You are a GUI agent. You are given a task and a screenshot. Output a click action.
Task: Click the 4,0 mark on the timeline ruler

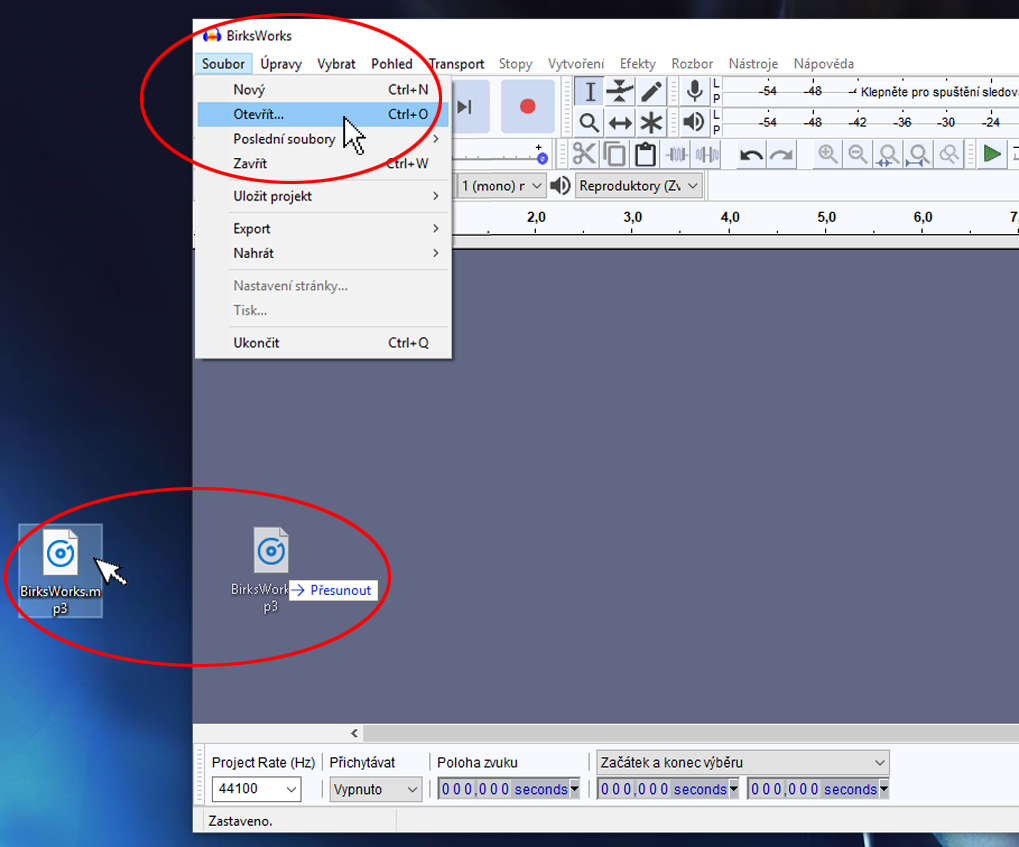click(730, 217)
